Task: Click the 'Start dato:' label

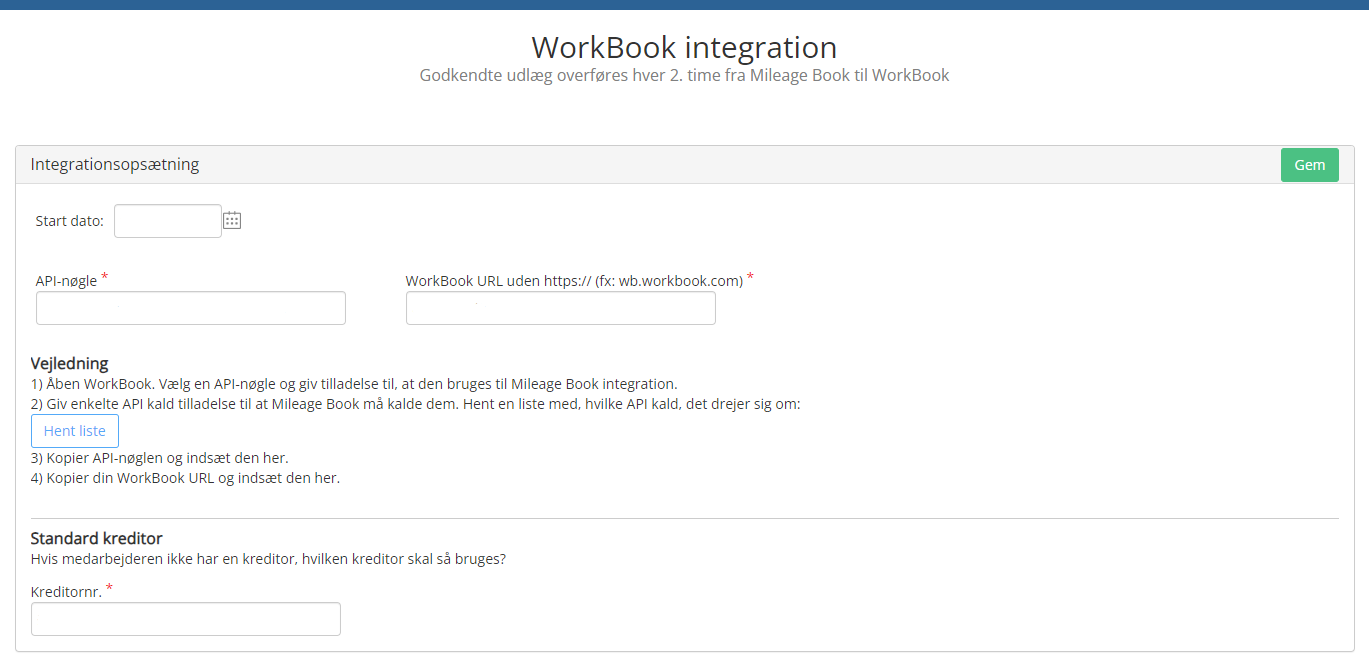Action: pyautogui.click(x=70, y=221)
